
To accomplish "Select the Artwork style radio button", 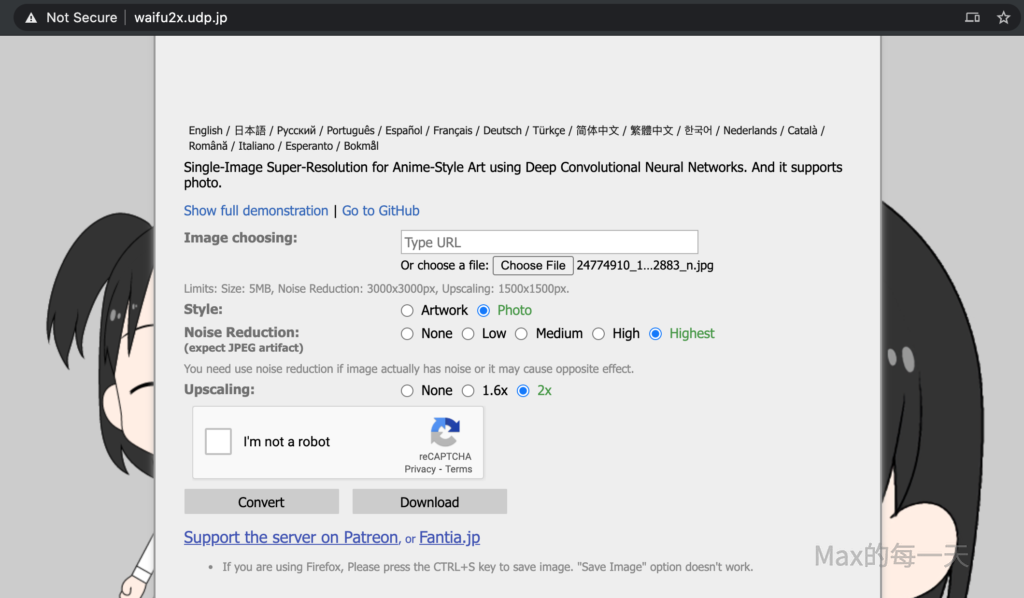I will 407,311.
